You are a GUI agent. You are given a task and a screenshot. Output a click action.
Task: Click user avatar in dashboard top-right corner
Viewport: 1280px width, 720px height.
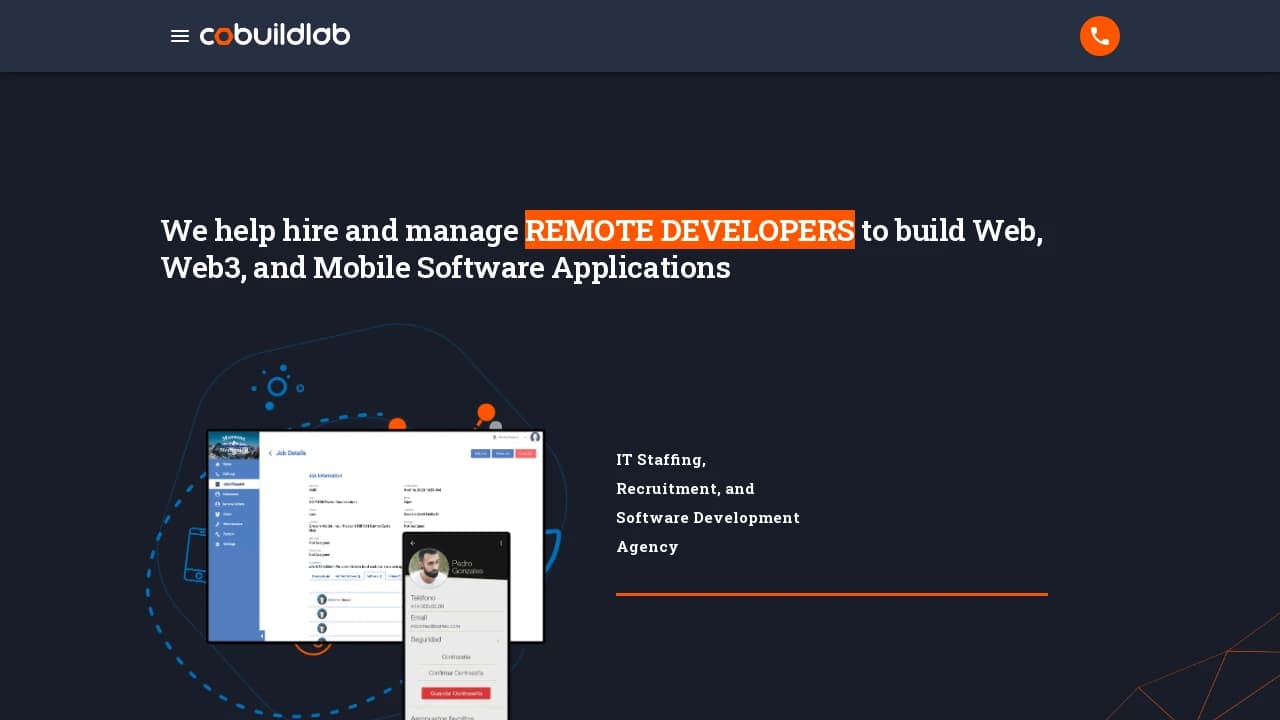tap(535, 437)
